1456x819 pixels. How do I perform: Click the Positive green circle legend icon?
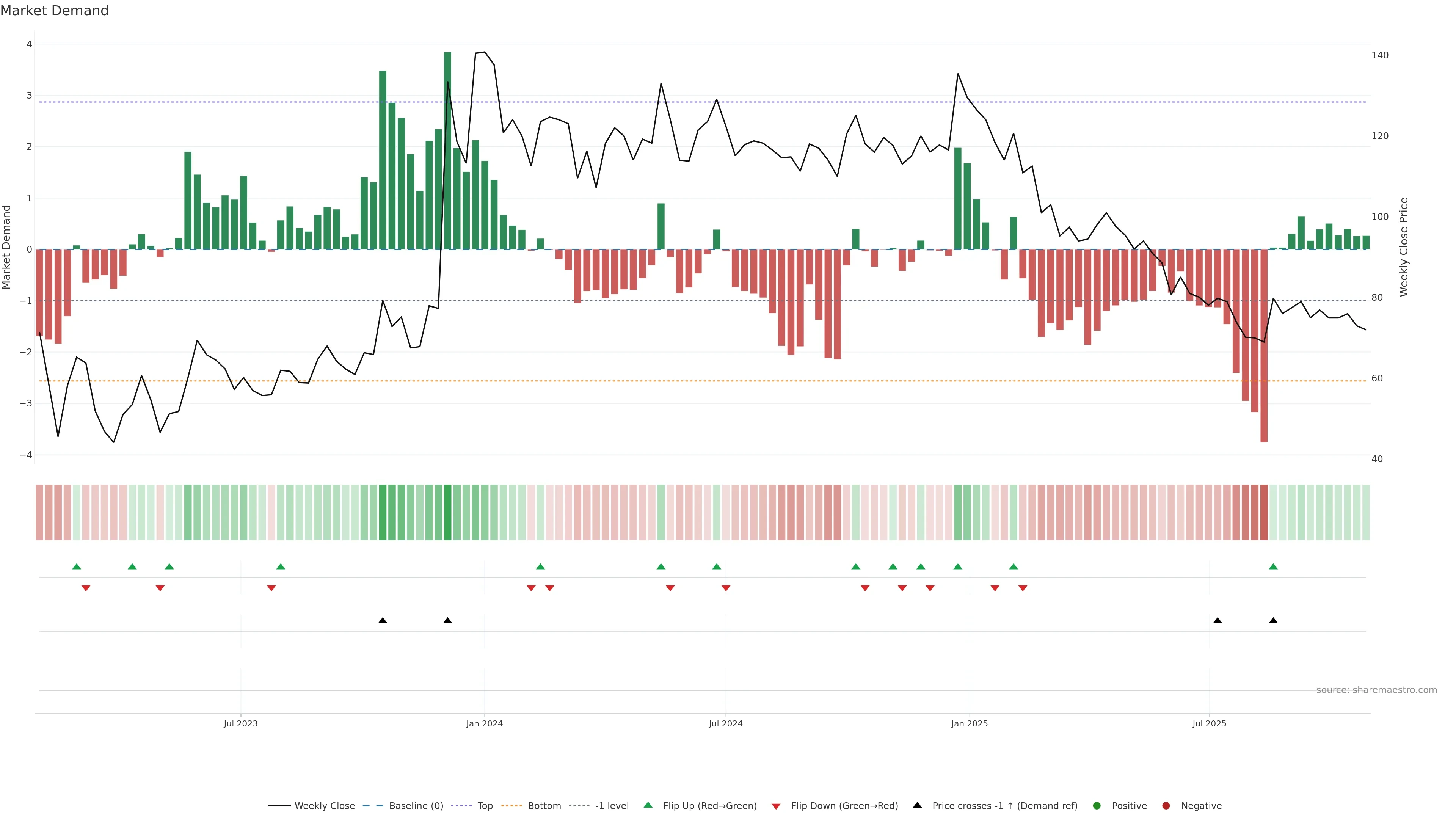tap(1097, 805)
